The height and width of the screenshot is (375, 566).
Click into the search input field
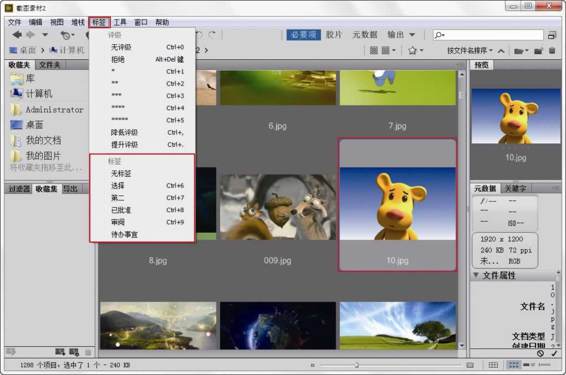click(x=488, y=35)
